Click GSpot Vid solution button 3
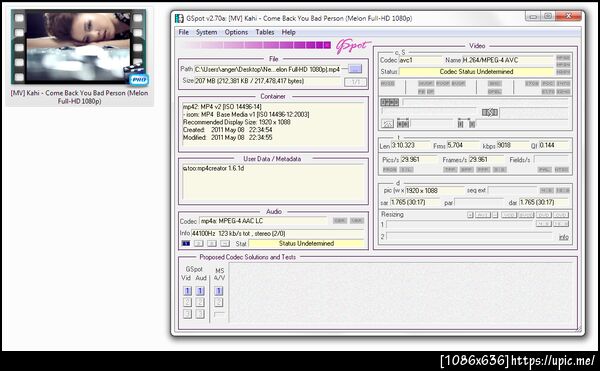600x371 pixels. [187, 314]
